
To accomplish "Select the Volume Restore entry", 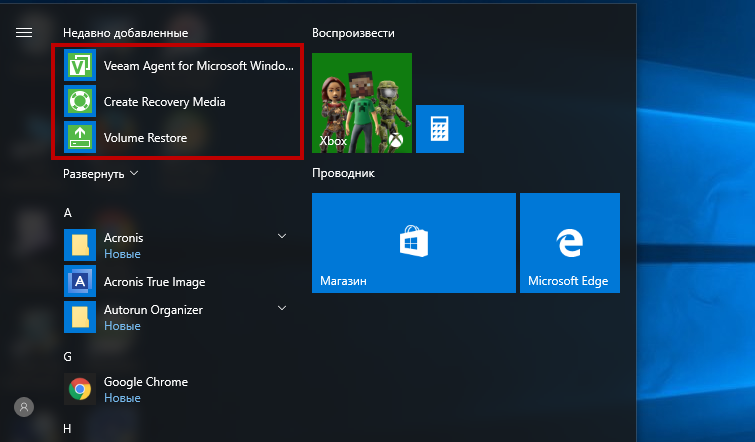I will coord(179,137).
